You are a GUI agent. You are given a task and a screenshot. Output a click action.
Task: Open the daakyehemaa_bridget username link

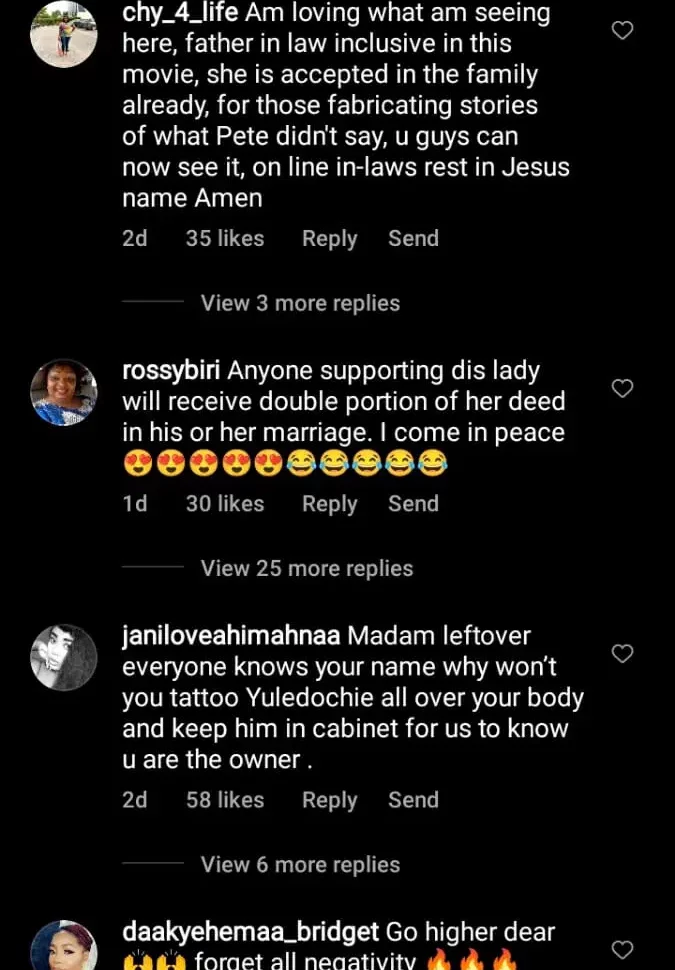point(250,932)
